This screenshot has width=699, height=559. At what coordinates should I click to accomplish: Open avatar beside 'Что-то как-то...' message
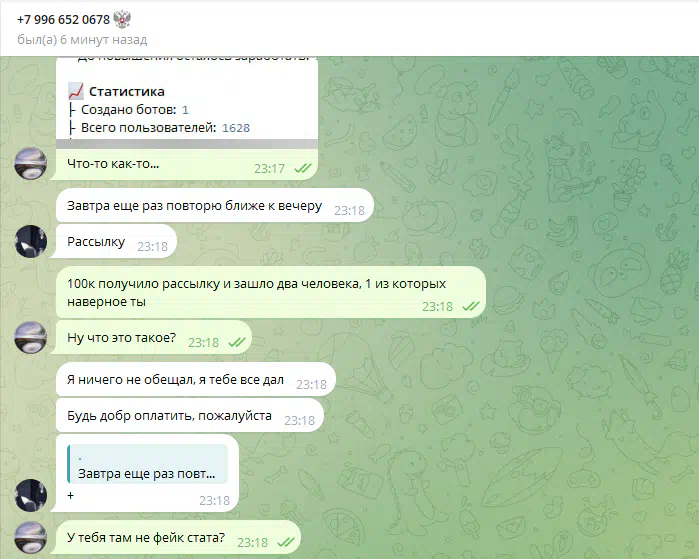[31, 163]
